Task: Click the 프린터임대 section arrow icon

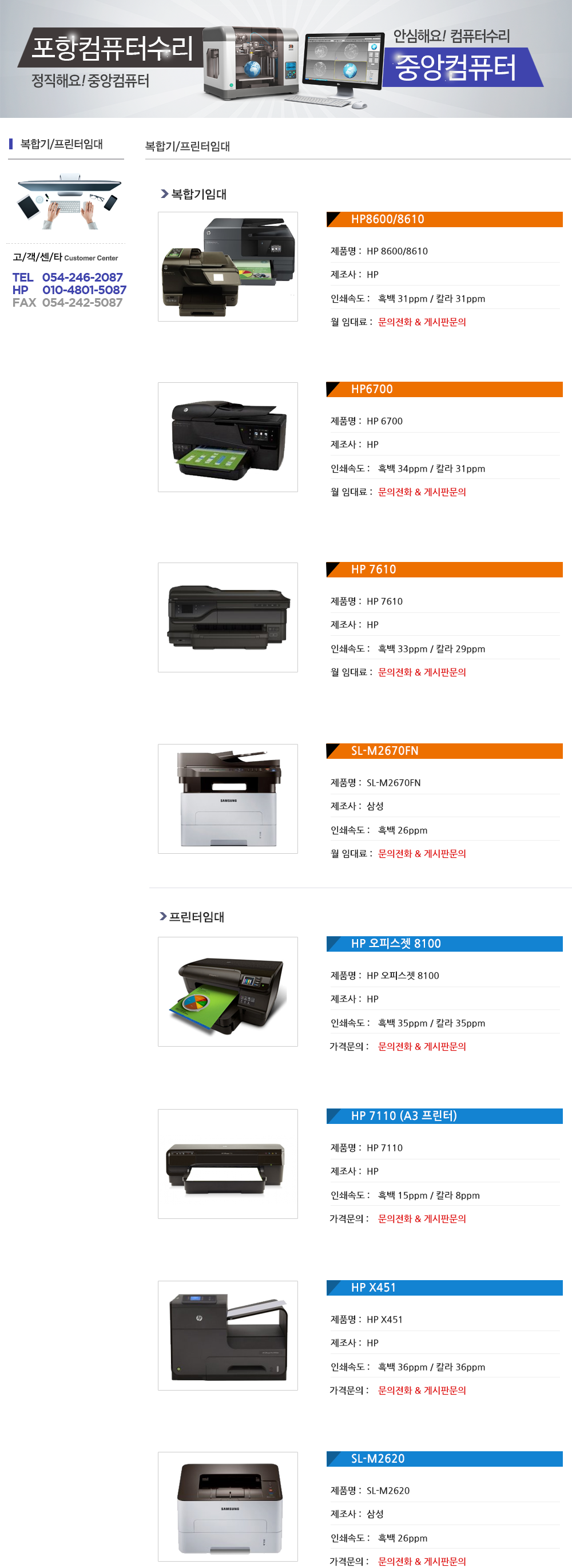Action: (x=163, y=916)
